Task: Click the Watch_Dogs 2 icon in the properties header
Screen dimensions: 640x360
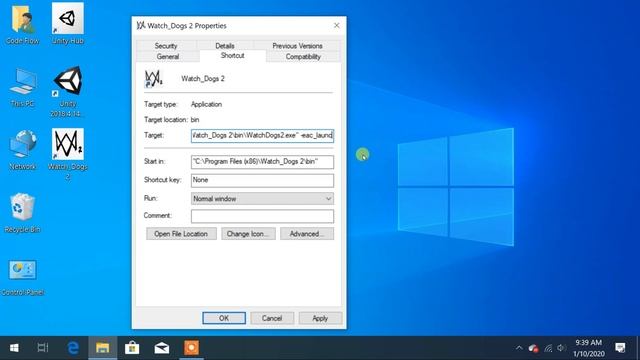Action: pyautogui.click(x=153, y=78)
